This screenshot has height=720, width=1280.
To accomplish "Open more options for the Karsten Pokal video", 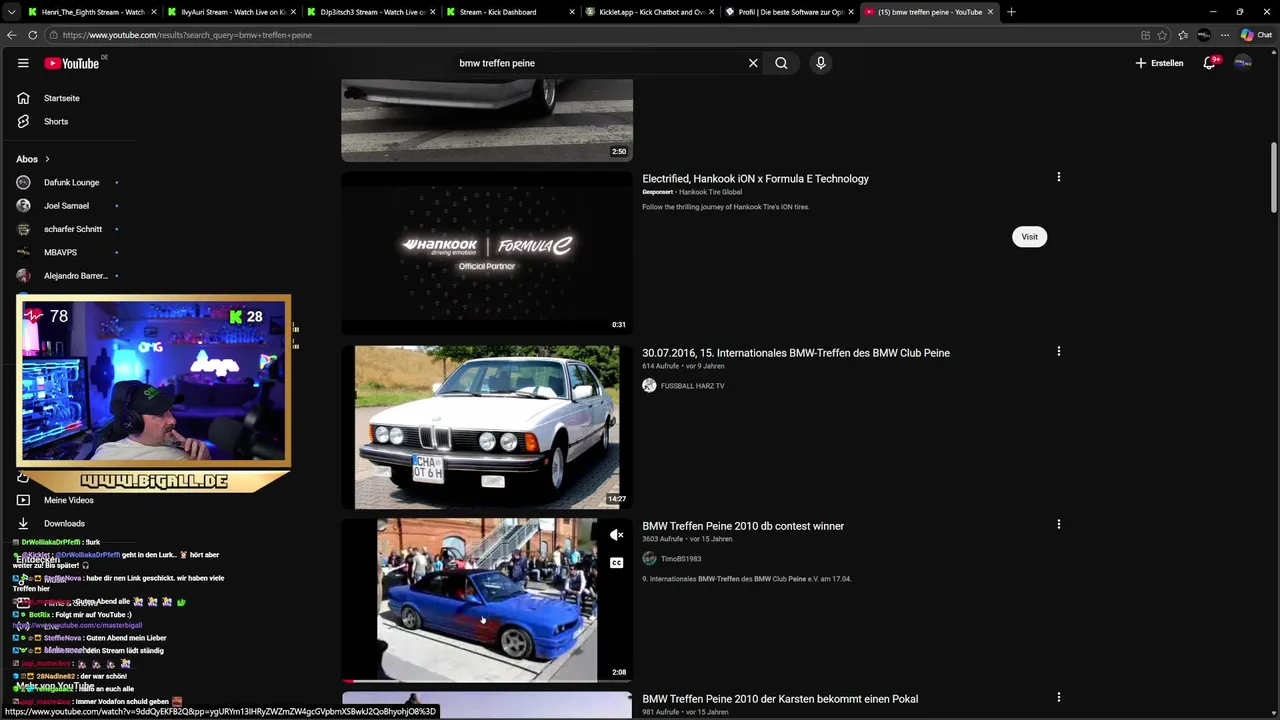I will [x=1058, y=697].
